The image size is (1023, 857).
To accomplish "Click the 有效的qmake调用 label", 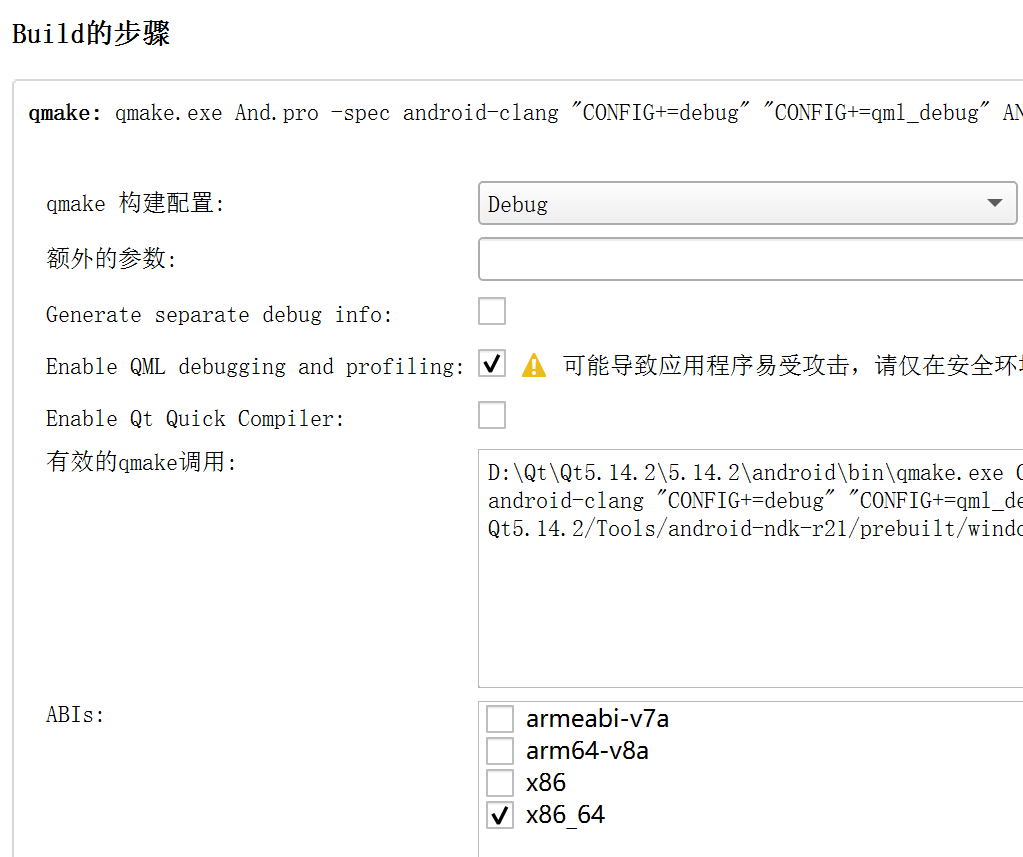I will (x=141, y=463).
